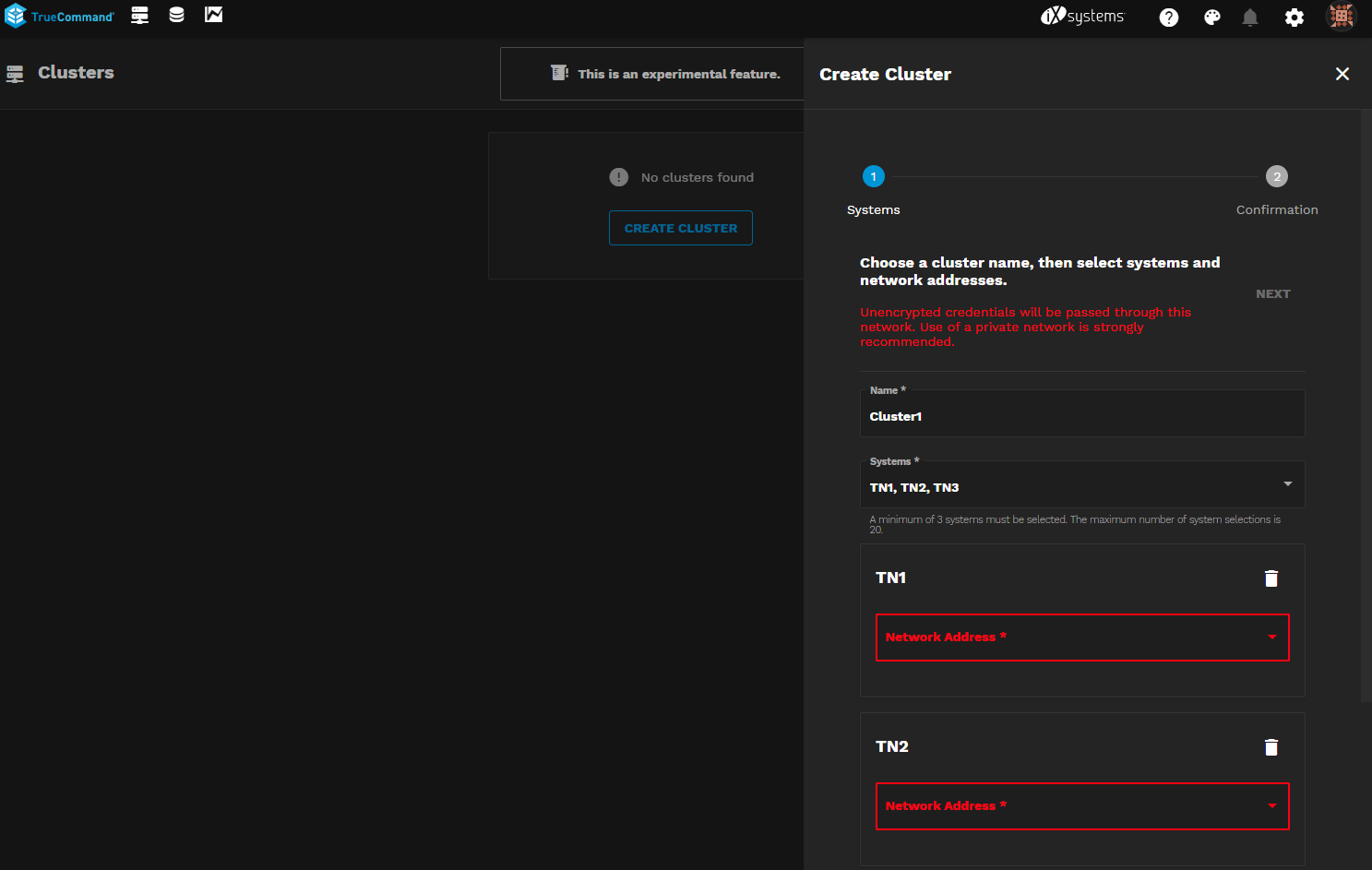Open the settings gear menu
The height and width of the screenshot is (870, 1372).
click(x=1294, y=18)
